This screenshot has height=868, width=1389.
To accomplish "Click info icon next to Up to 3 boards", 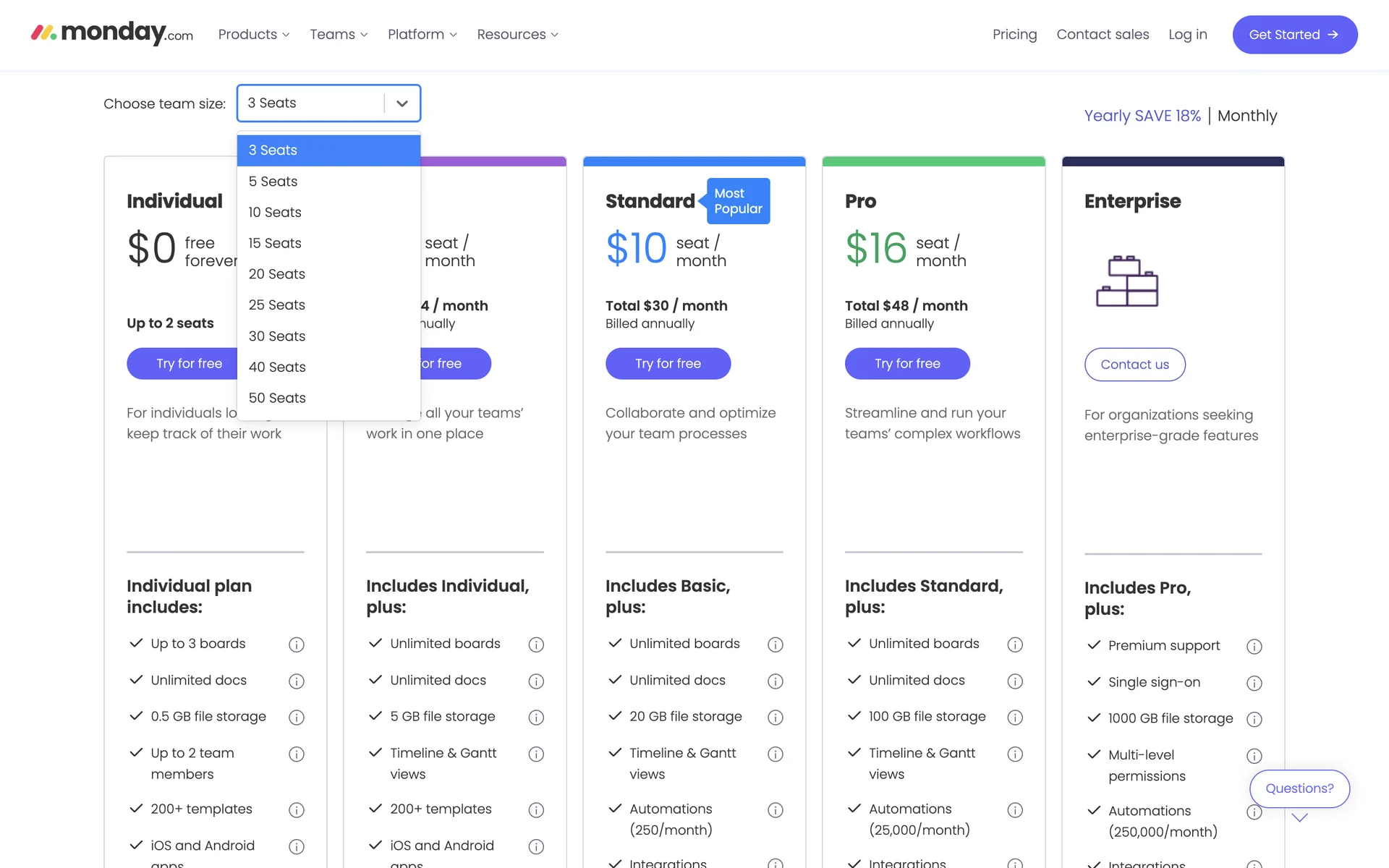I will coord(297,644).
